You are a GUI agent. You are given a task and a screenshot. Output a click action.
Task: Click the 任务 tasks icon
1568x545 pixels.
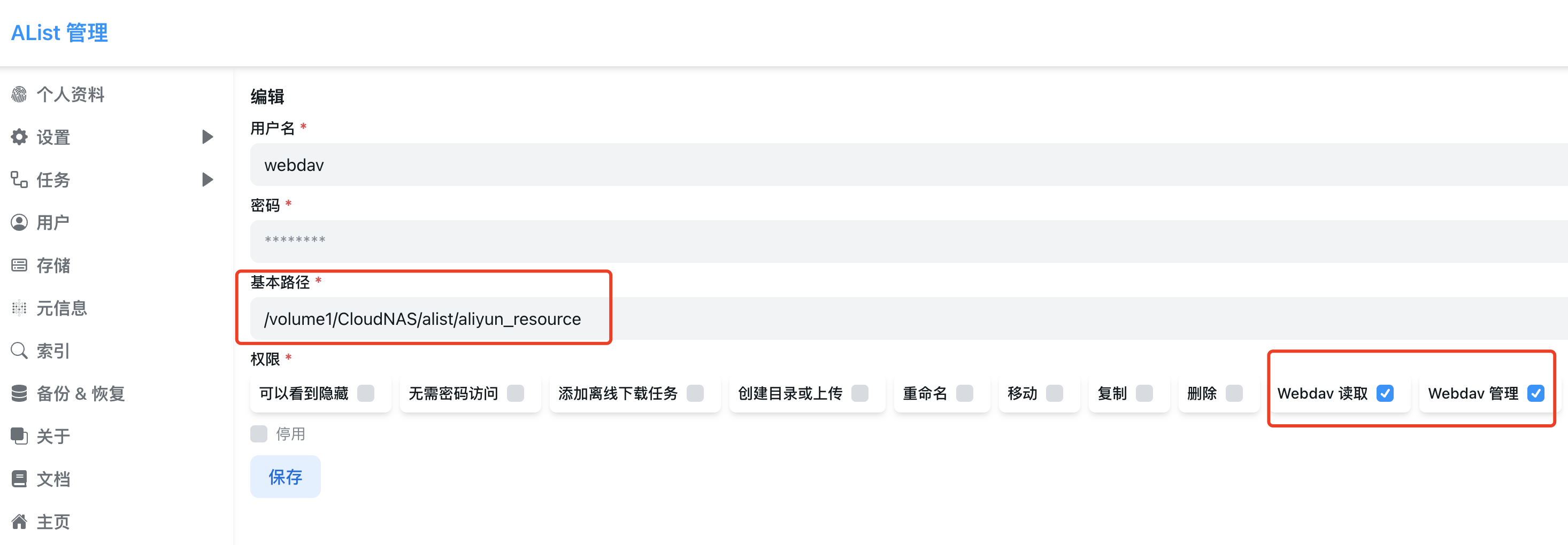click(19, 180)
